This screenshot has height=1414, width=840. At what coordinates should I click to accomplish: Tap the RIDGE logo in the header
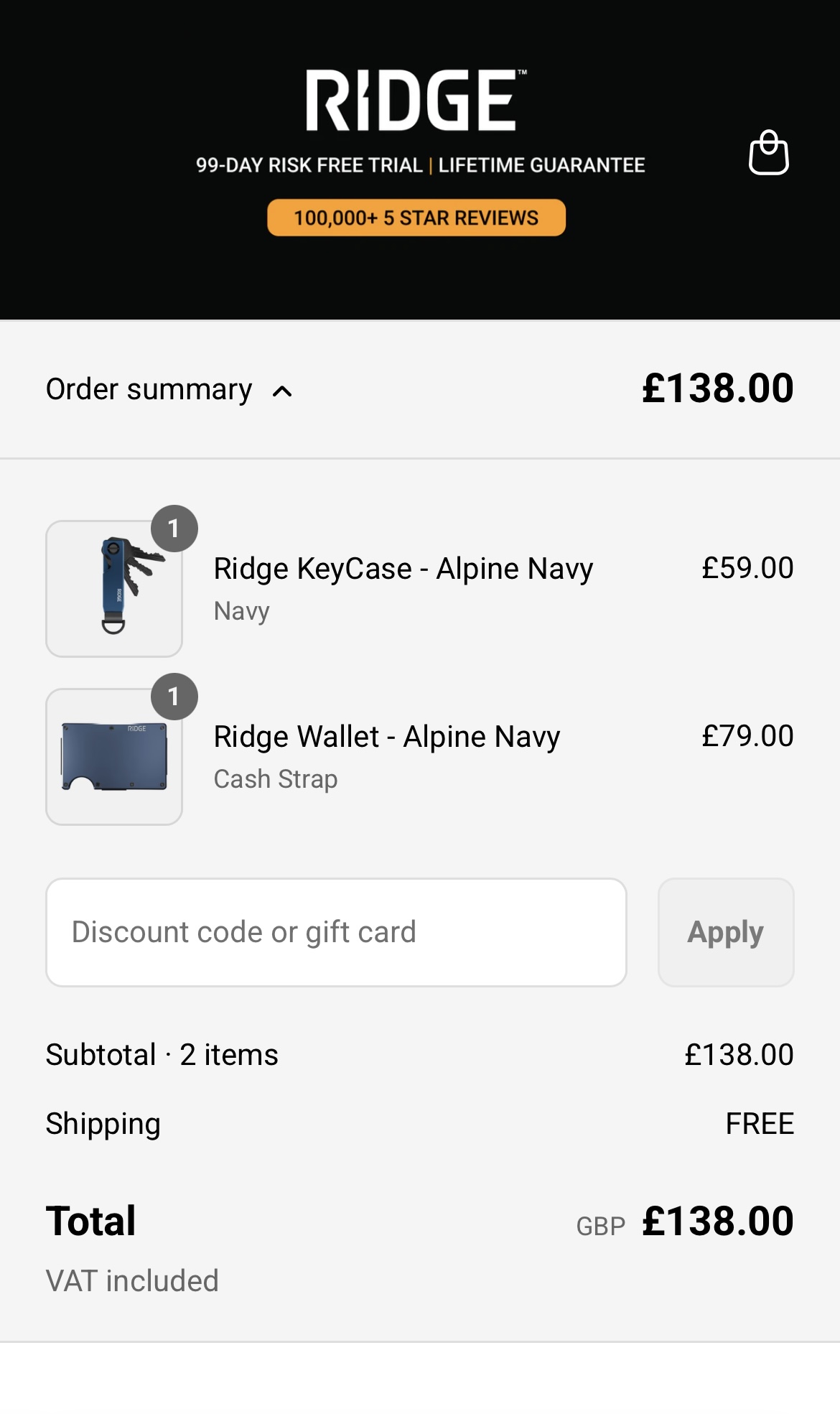(416, 101)
